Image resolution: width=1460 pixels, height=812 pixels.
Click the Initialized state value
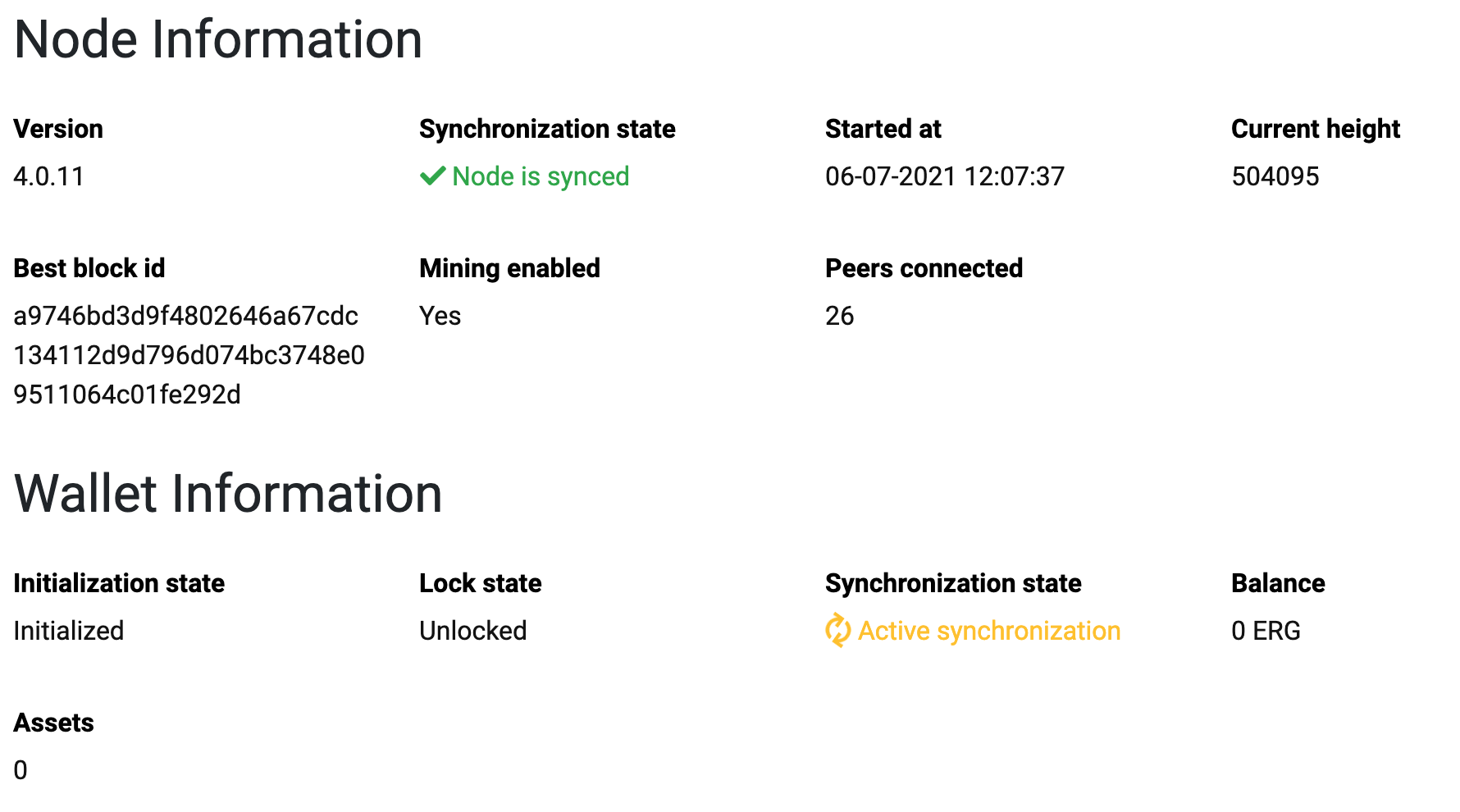pos(69,631)
